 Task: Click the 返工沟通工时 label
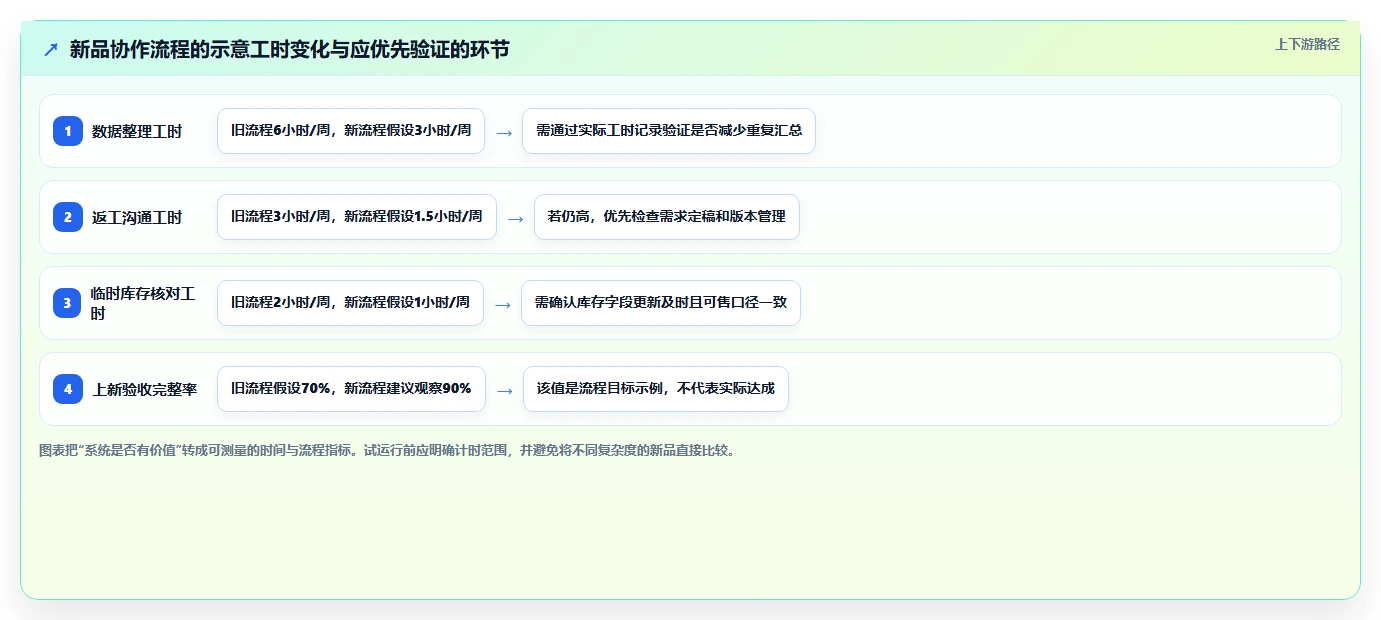point(137,217)
